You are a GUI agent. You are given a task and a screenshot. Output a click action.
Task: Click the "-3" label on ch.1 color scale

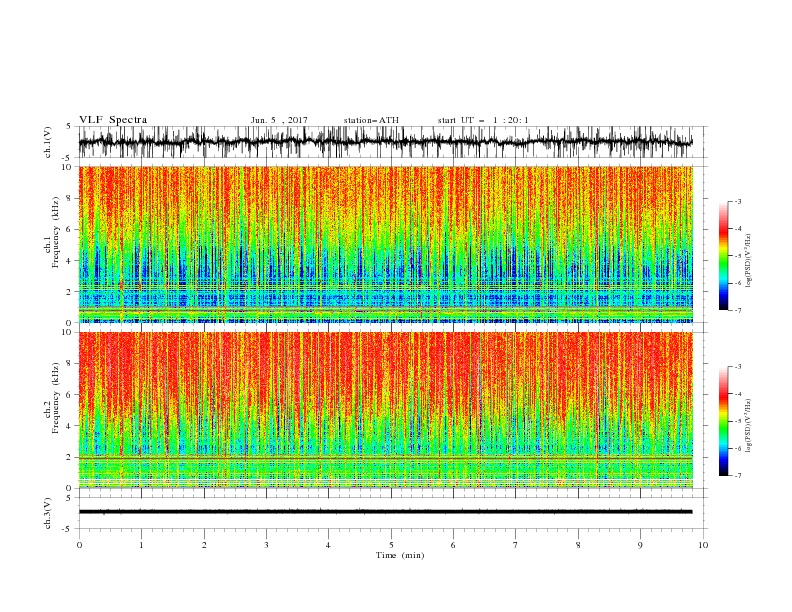pos(738,201)
